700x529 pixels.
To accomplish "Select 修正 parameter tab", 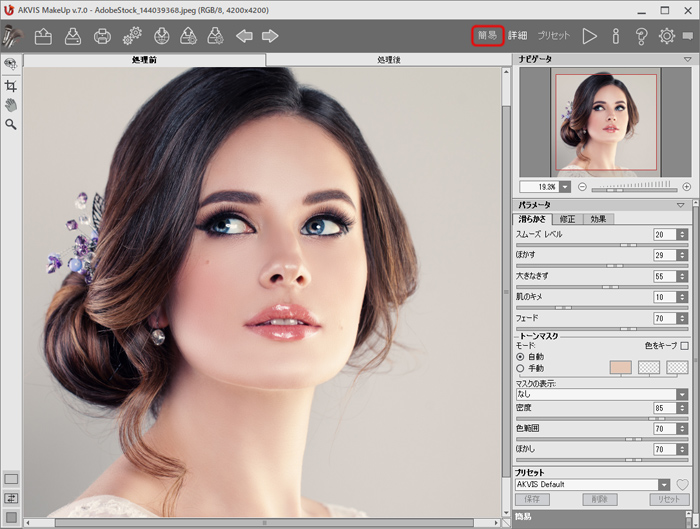I will pyautogui.click(x=567, y=219).
